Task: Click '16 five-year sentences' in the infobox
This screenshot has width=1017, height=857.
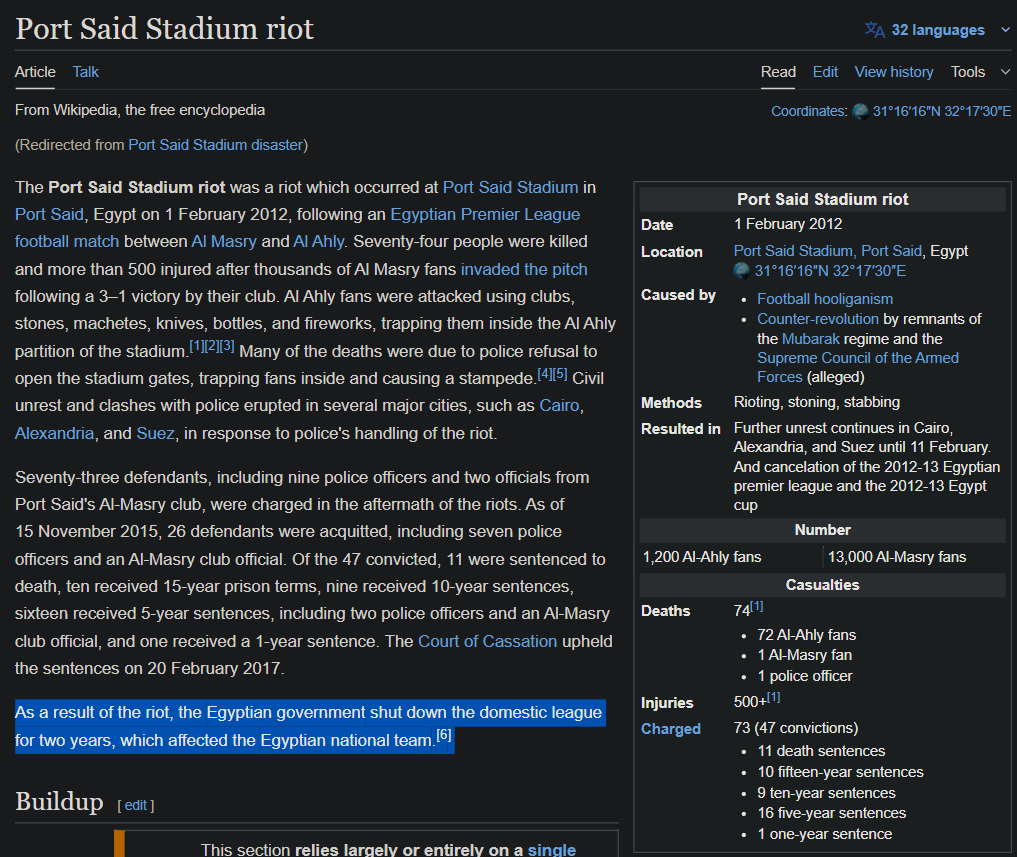Action: (832, 814)
